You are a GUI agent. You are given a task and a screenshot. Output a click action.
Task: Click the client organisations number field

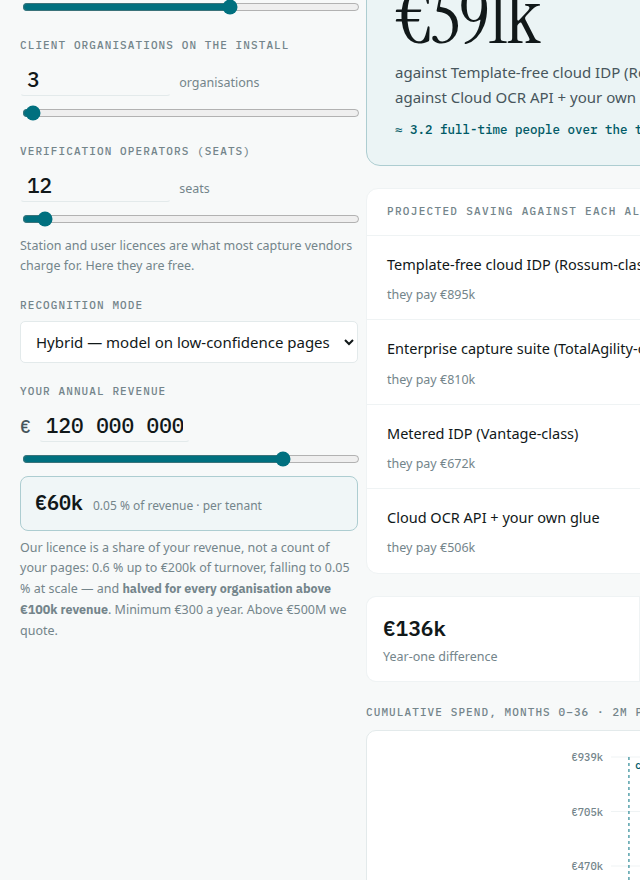[95, 80]
